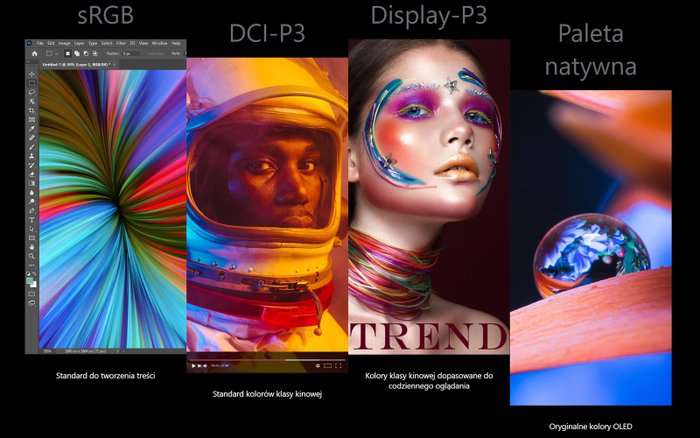Skip to next video in player
Viewport: 700px width, 438px height.
pos(200,366)
